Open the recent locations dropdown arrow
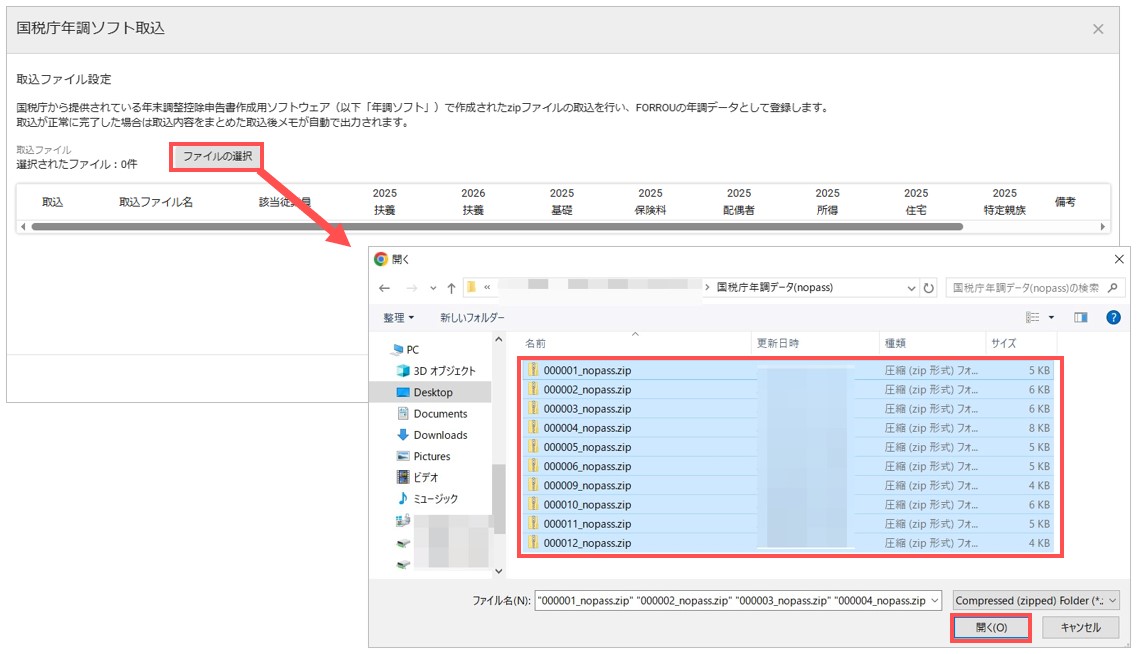Screen dimensions: 1140x654 433,288
